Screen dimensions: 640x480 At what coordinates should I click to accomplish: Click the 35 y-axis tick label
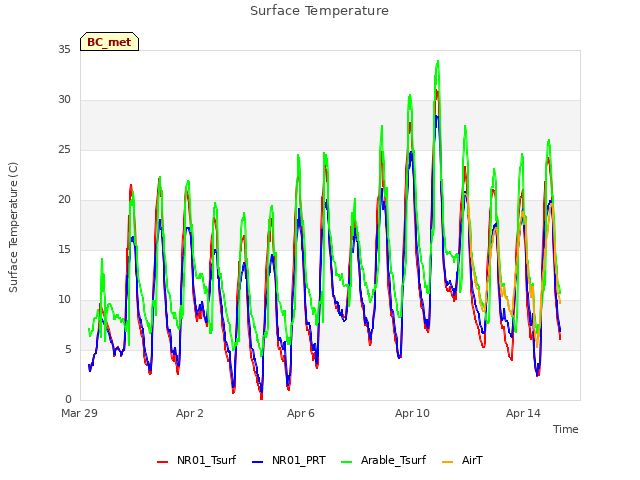pos(64,49)
